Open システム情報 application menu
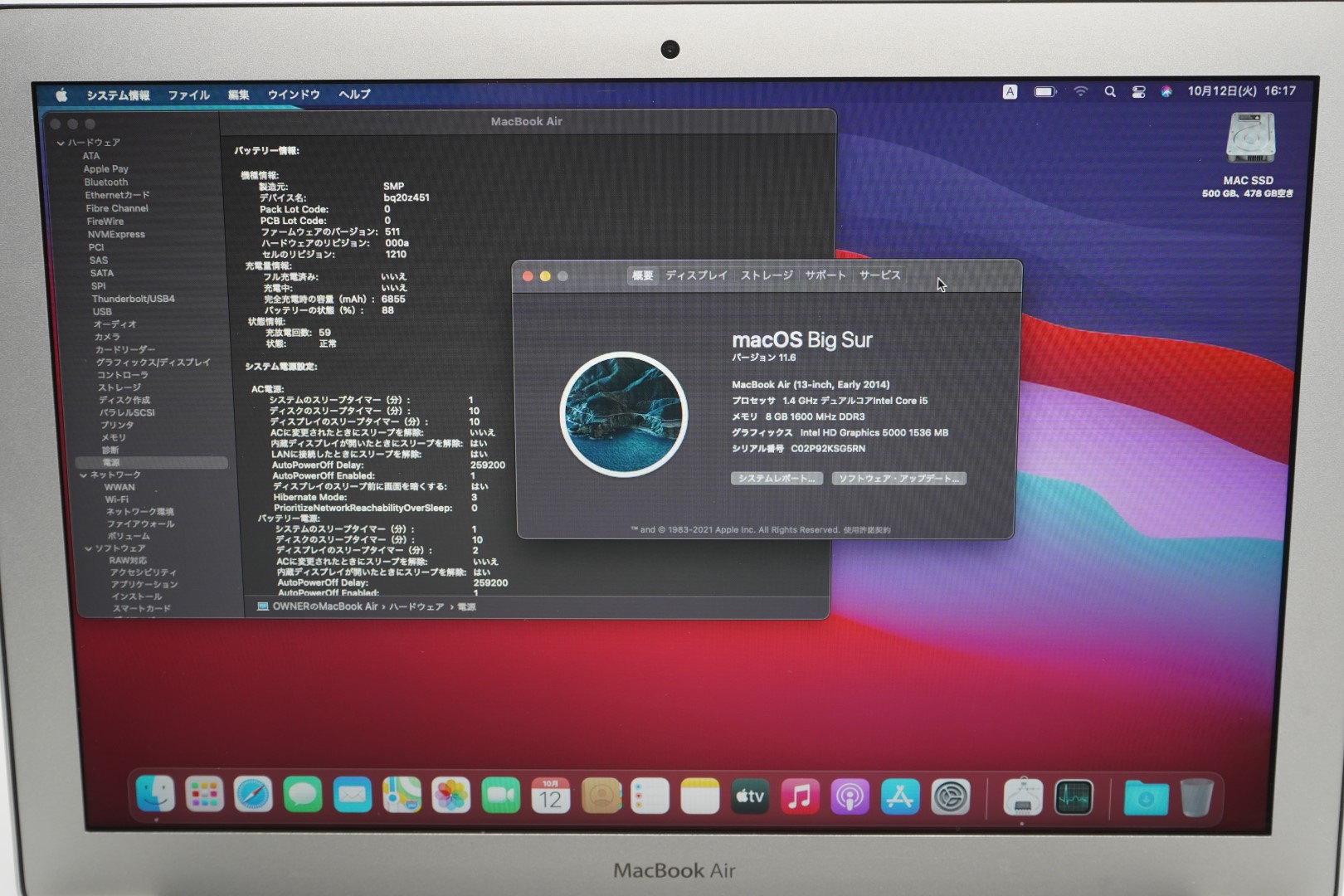Viewport: 1344px width, 896px height. [119, 95]
